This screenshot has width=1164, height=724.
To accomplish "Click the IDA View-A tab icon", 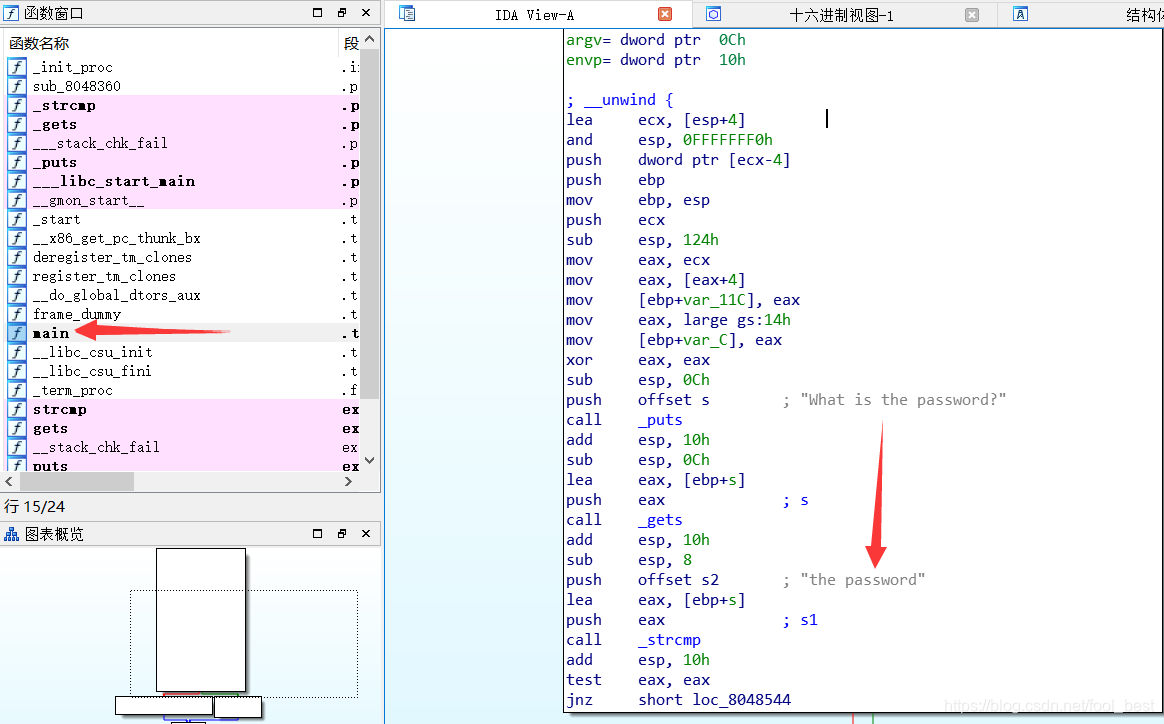I will coord(407,13).
